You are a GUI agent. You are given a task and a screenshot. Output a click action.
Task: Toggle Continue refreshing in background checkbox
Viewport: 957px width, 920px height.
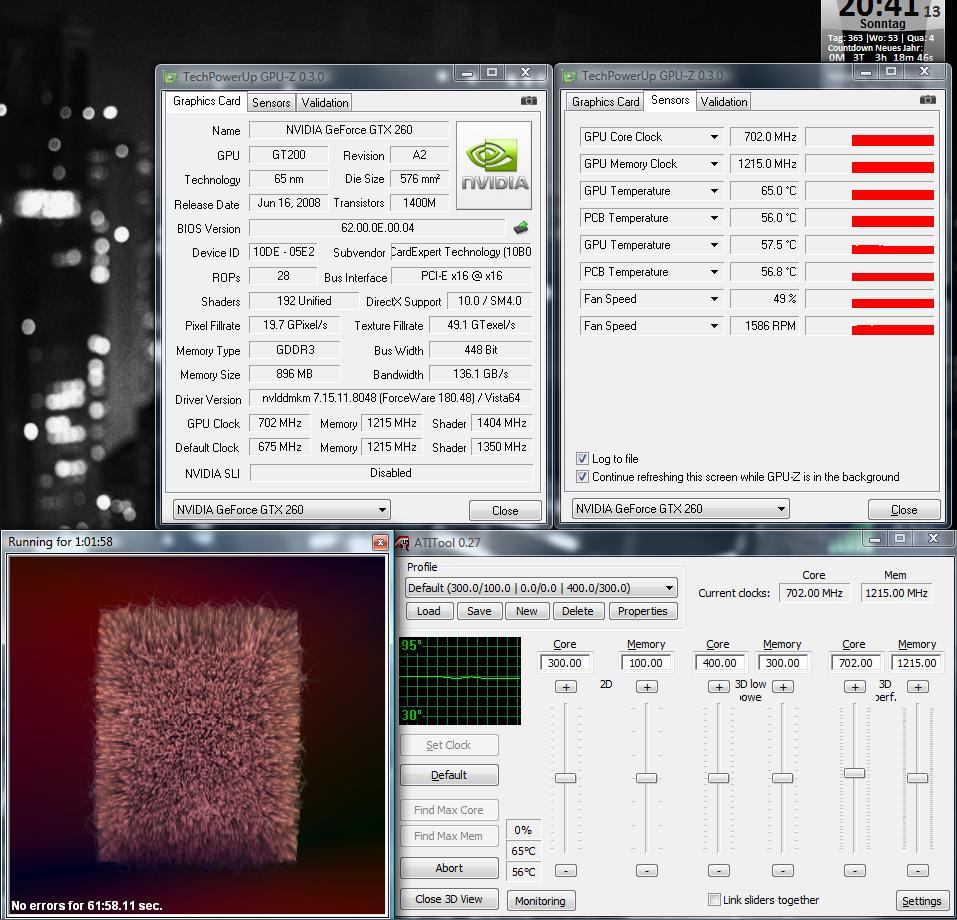tap(582, 477)
